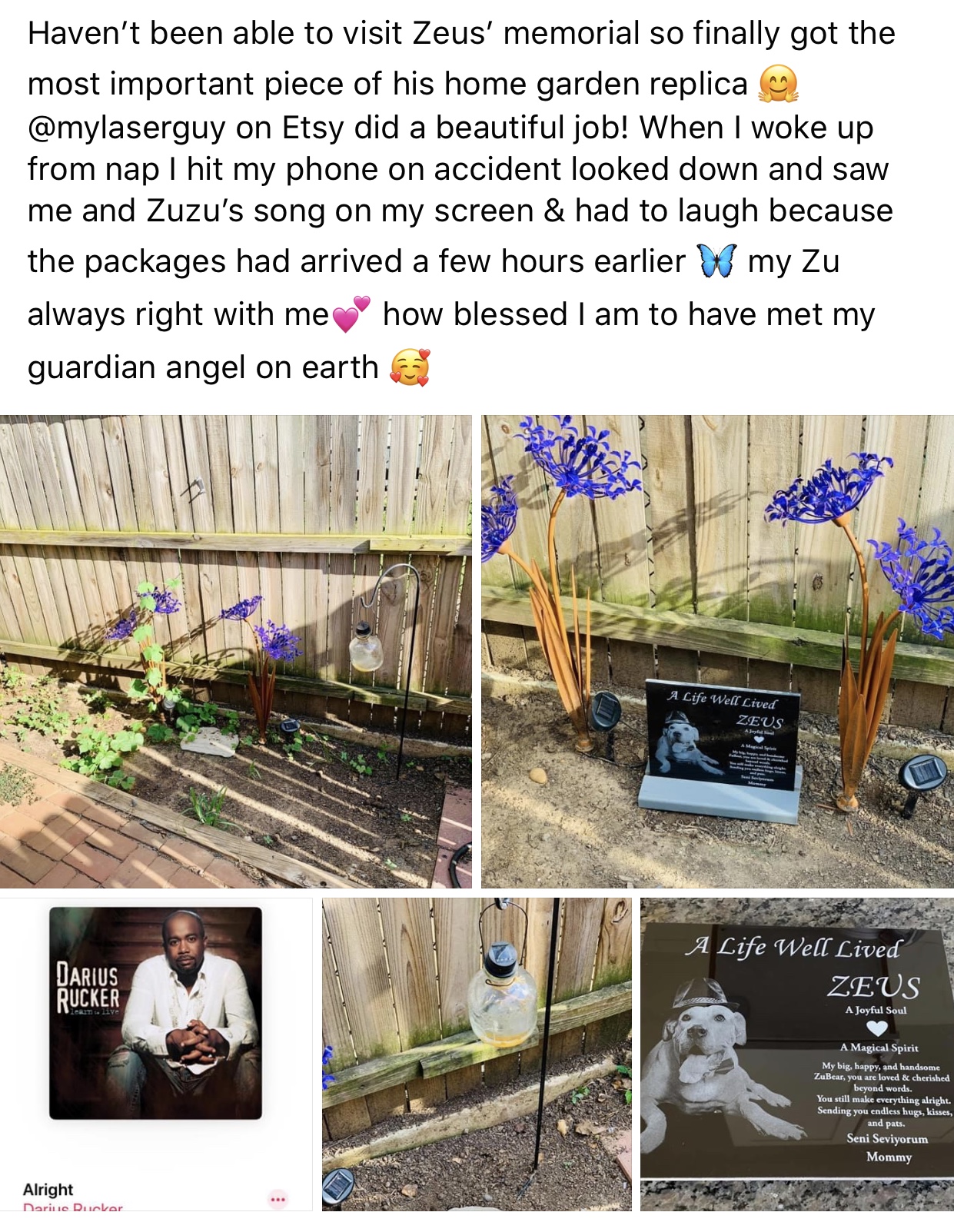
Task: Click the blue butterfly emoji
Action: click(716, 261)
